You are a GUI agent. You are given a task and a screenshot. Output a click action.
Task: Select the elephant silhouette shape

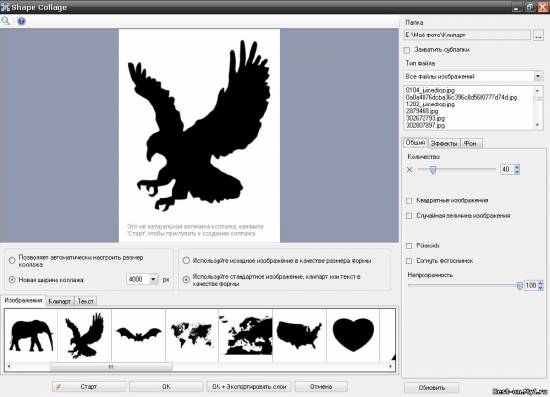(x=31, y=335)
